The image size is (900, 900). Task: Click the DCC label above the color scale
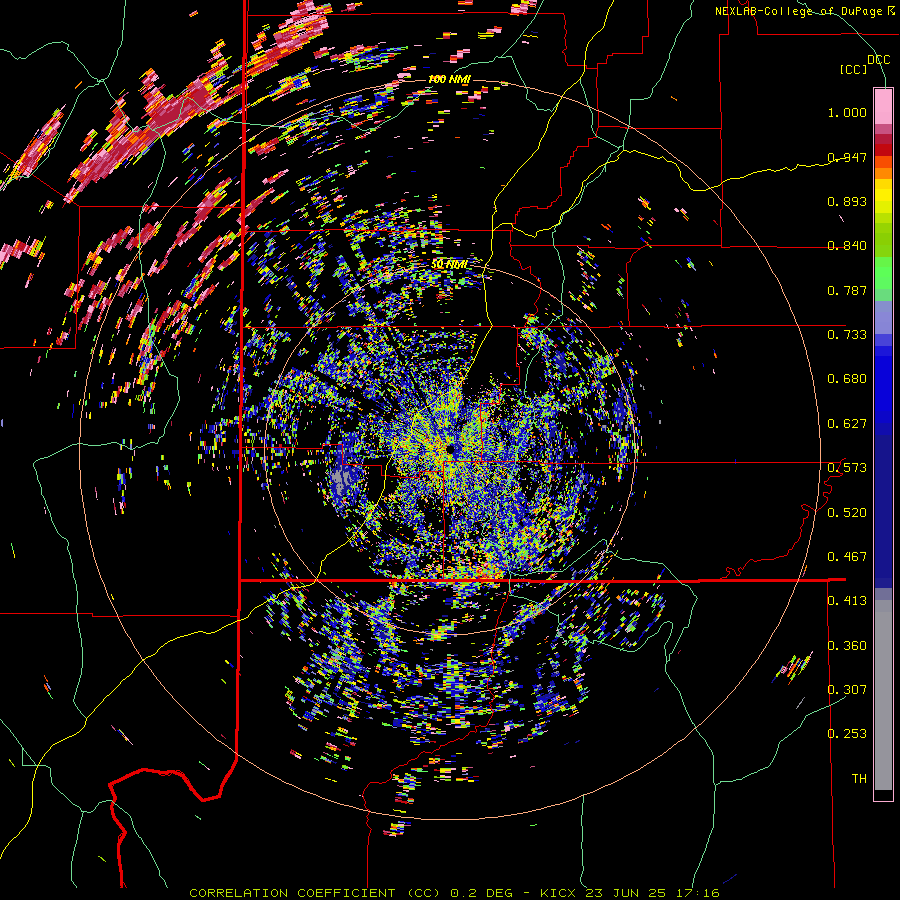point(879,60)
